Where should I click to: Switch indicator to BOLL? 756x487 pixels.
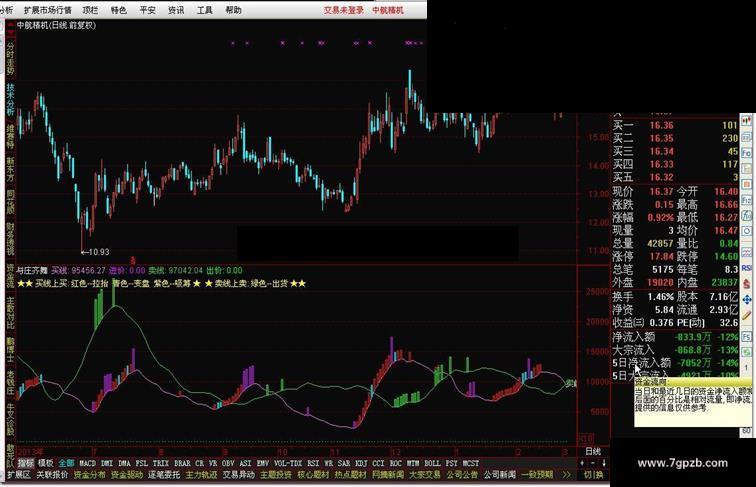tap(432, 463)
